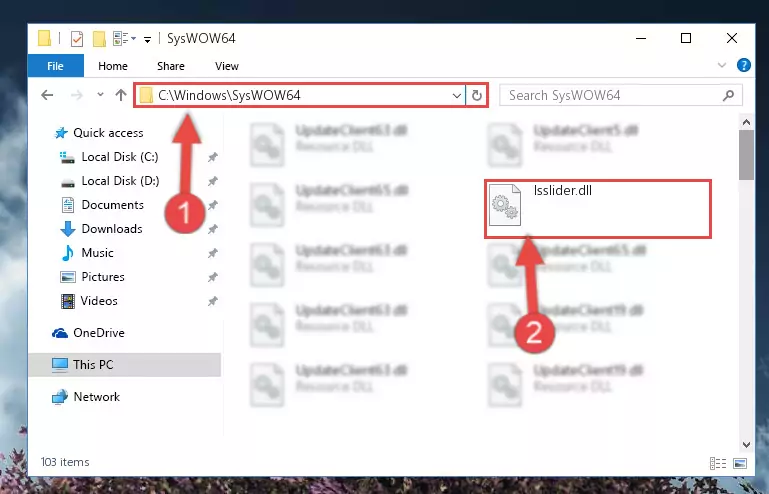Click the search magnifier icon
Viewport: 769px width, 494px height.
tap(728, 95)
